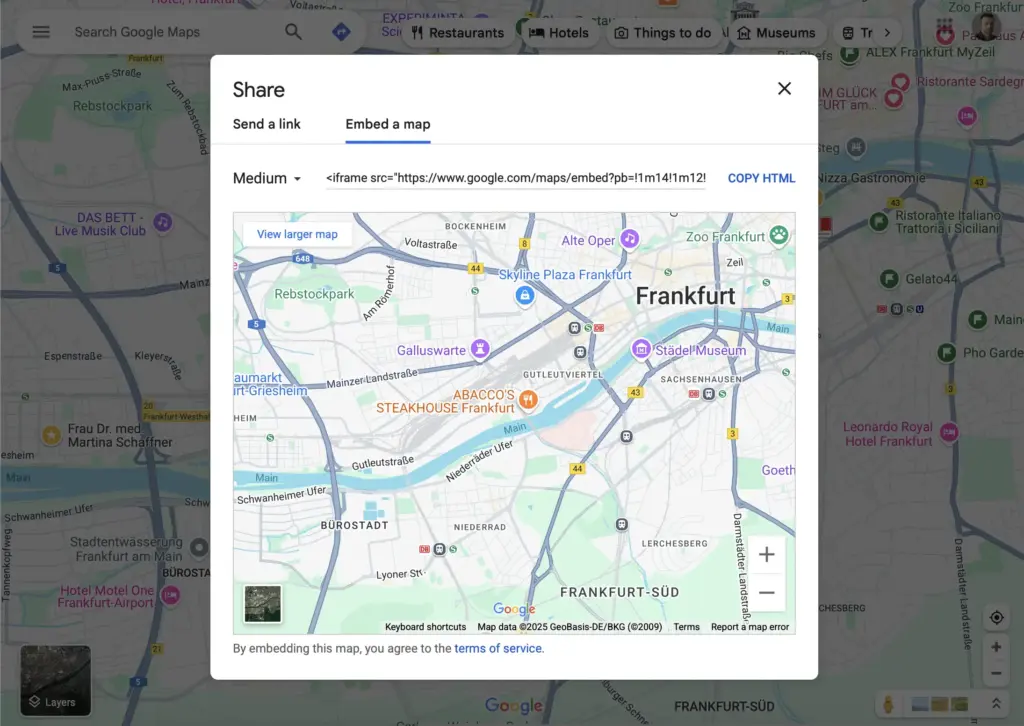This screenshot has width=1024, height=726.
Task: Expand the imagery strip chevron
Action: point(996,704)
